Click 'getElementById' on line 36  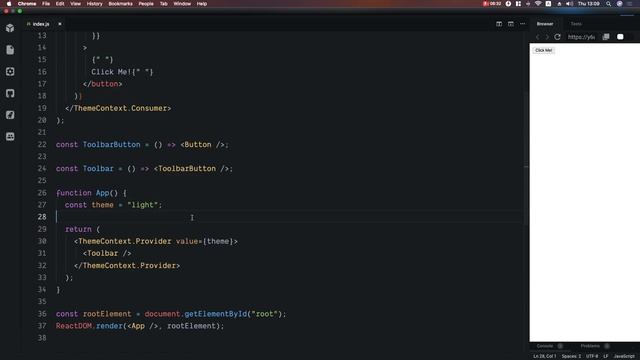216,314
